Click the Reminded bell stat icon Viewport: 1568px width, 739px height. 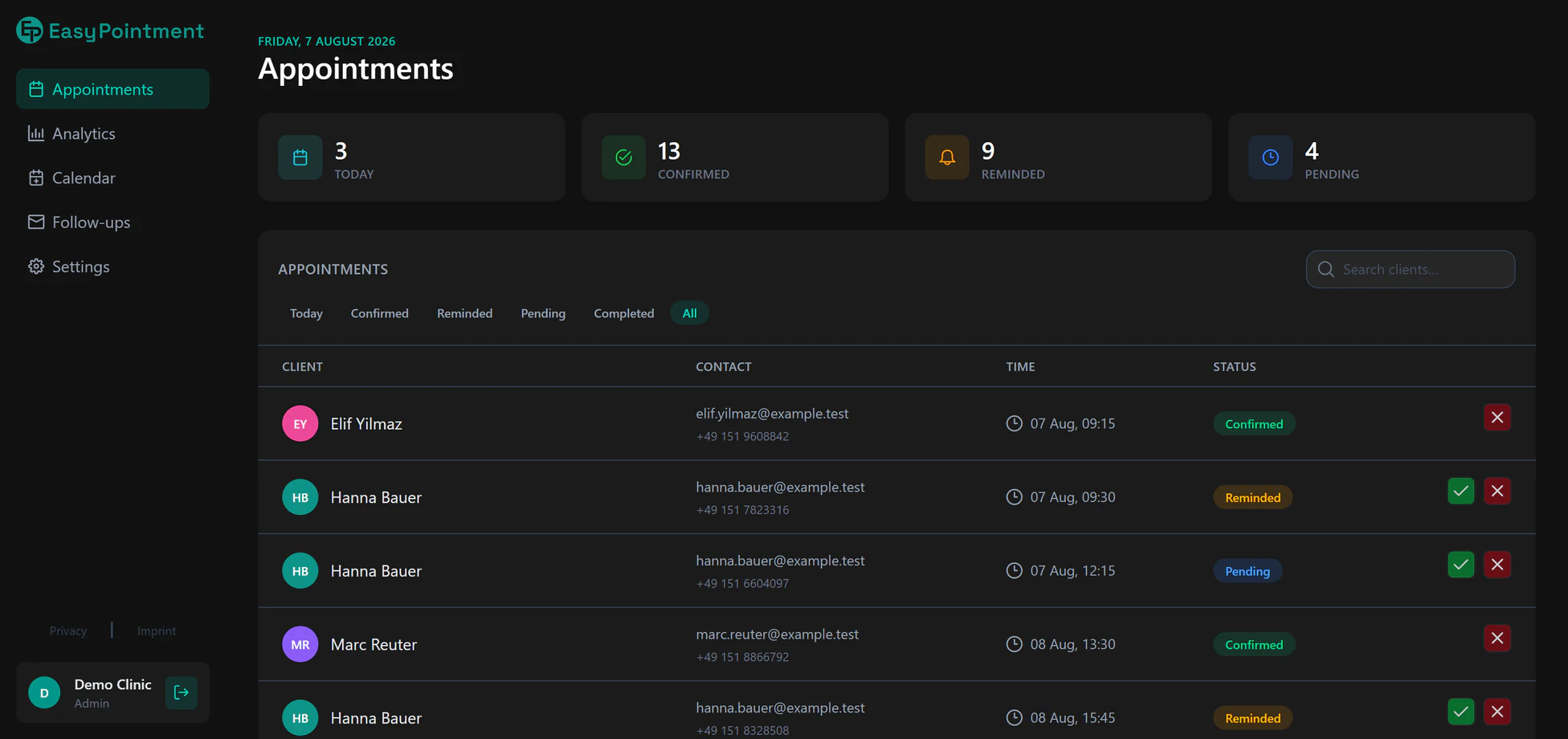[x=947, y=157]
